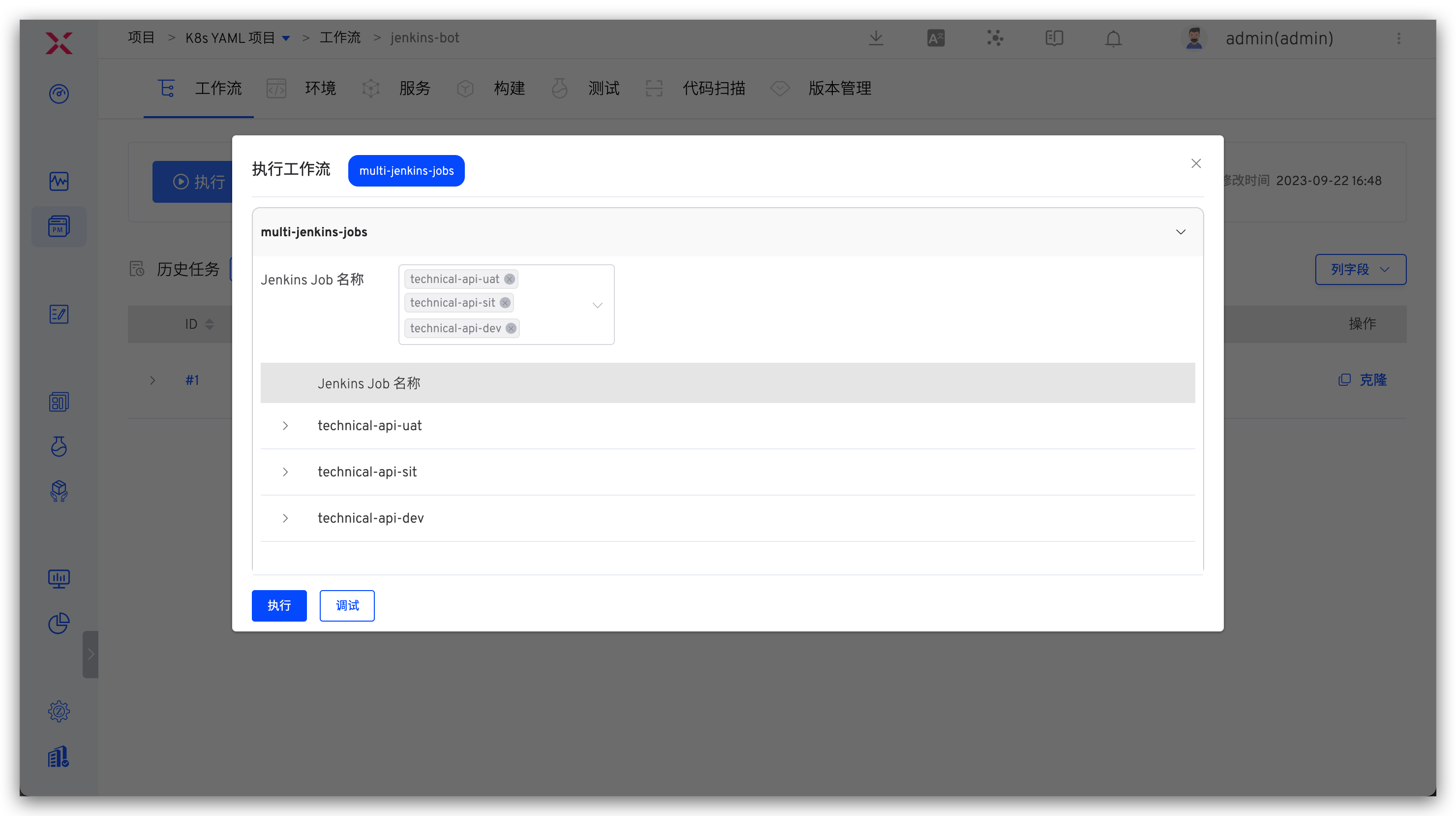This screenshot has width=1456, height=816.
Task: Open the vertical three-dot more menu
Action: [1399, 38]
